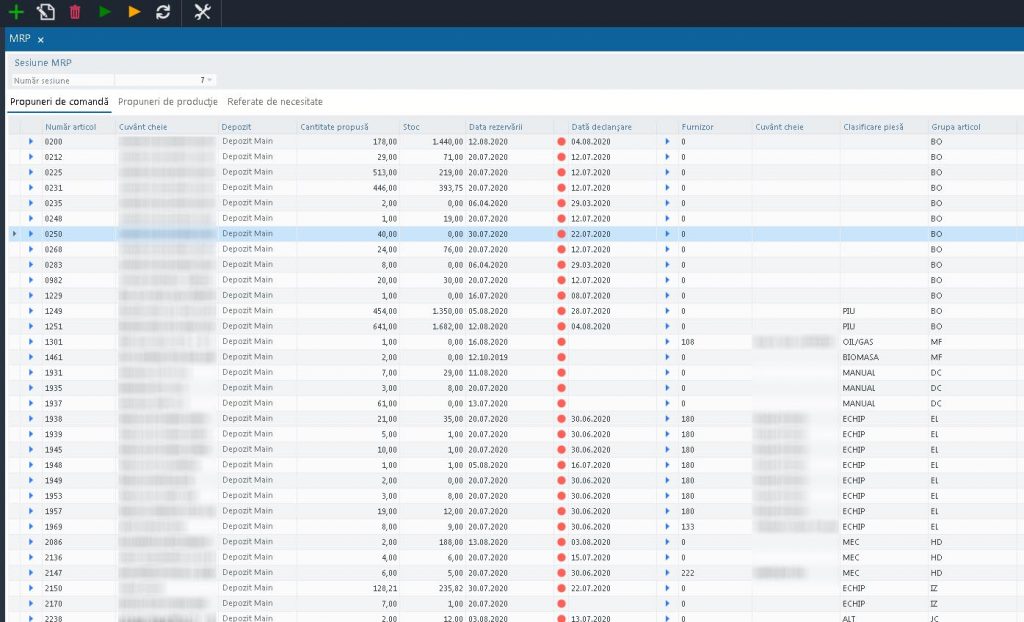Image resolution: width=1024 pixels, height=622 pixels.
Task: Click the arrow beside Furnizor value 108
Action: (668, 342)
